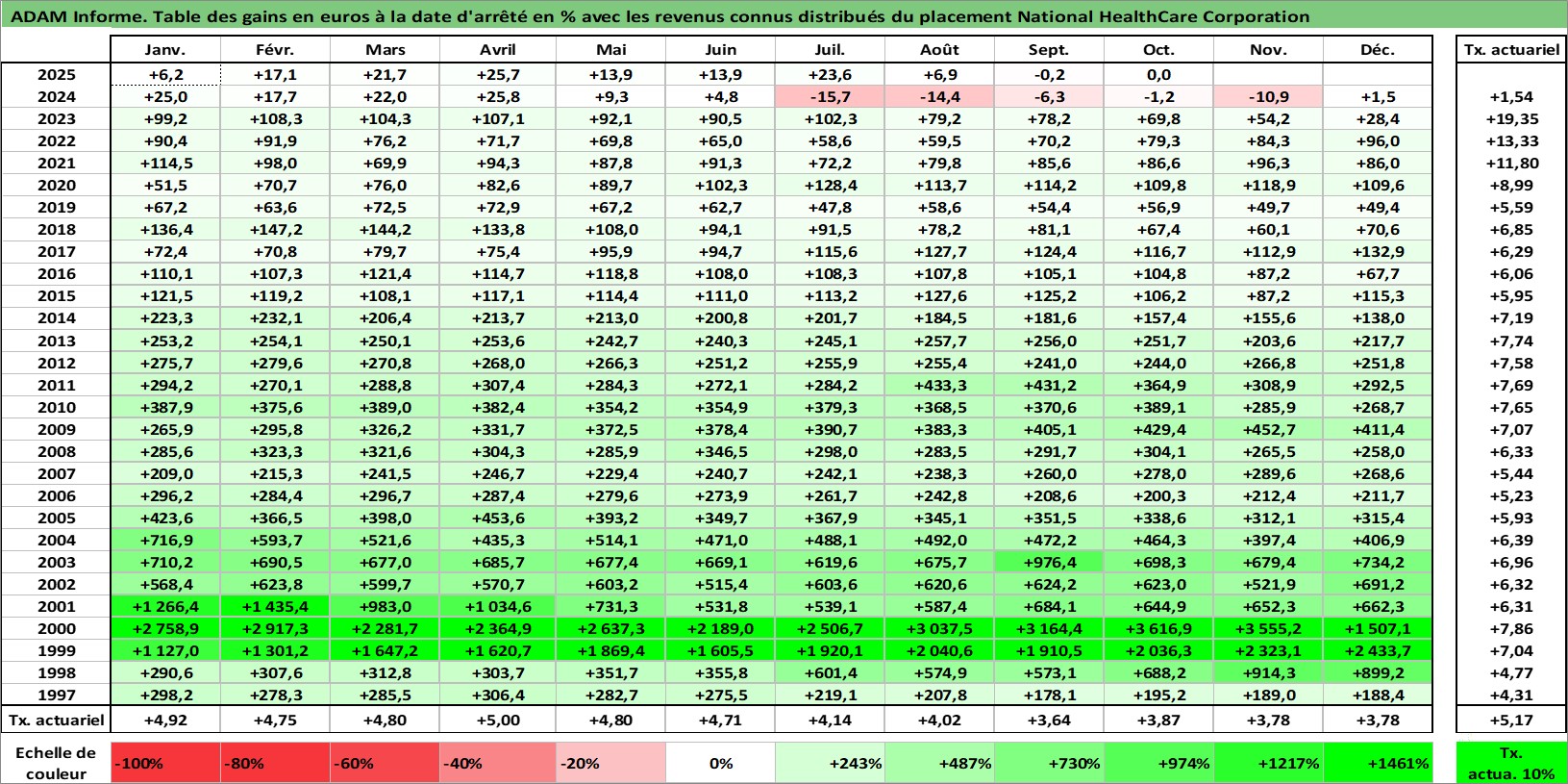
Task: Click the +1 435,4 cell for February 2001
Action: tap(276, 606)
